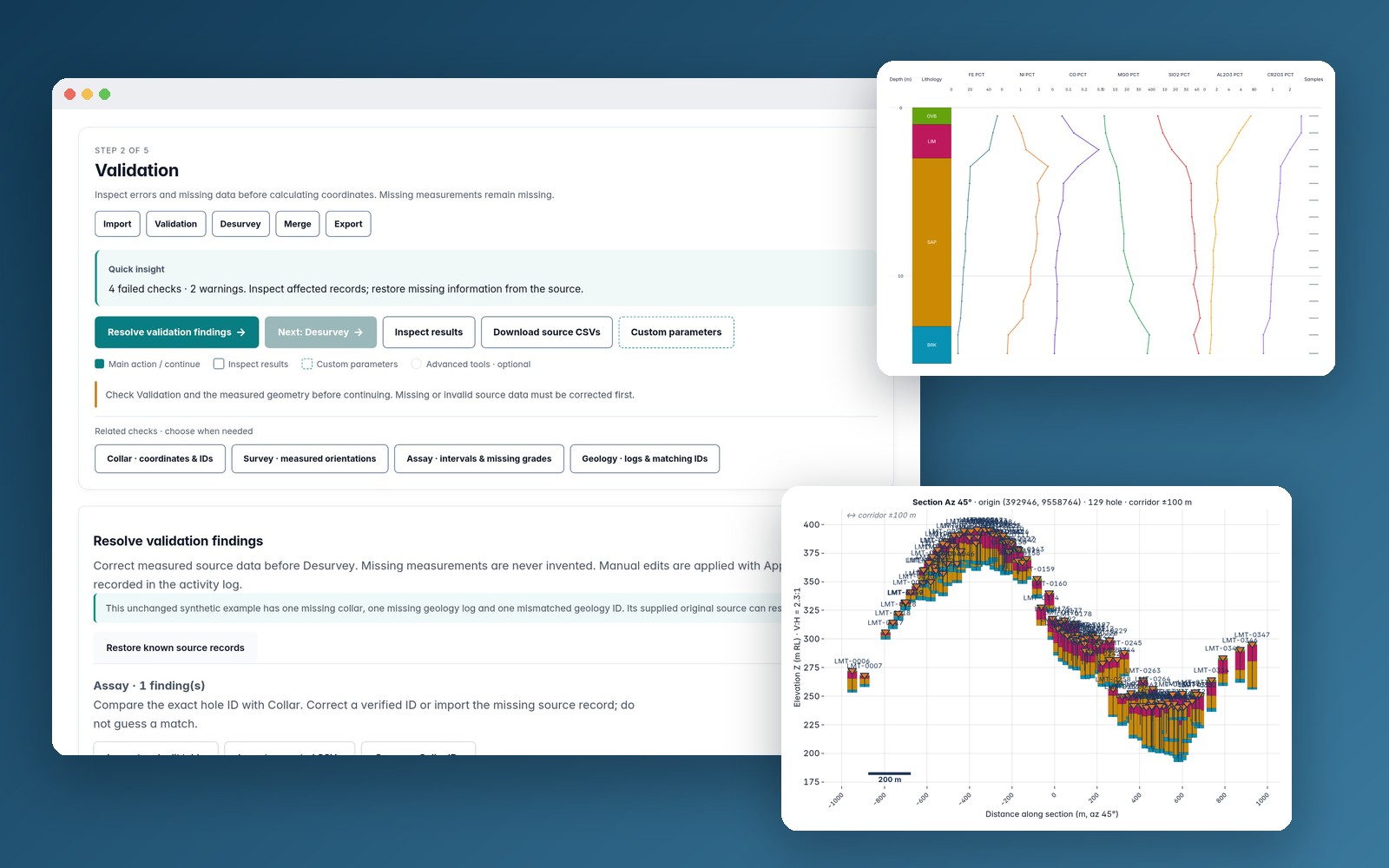Open Inspect results
1389x868 pixels.
tap(429, 332)
